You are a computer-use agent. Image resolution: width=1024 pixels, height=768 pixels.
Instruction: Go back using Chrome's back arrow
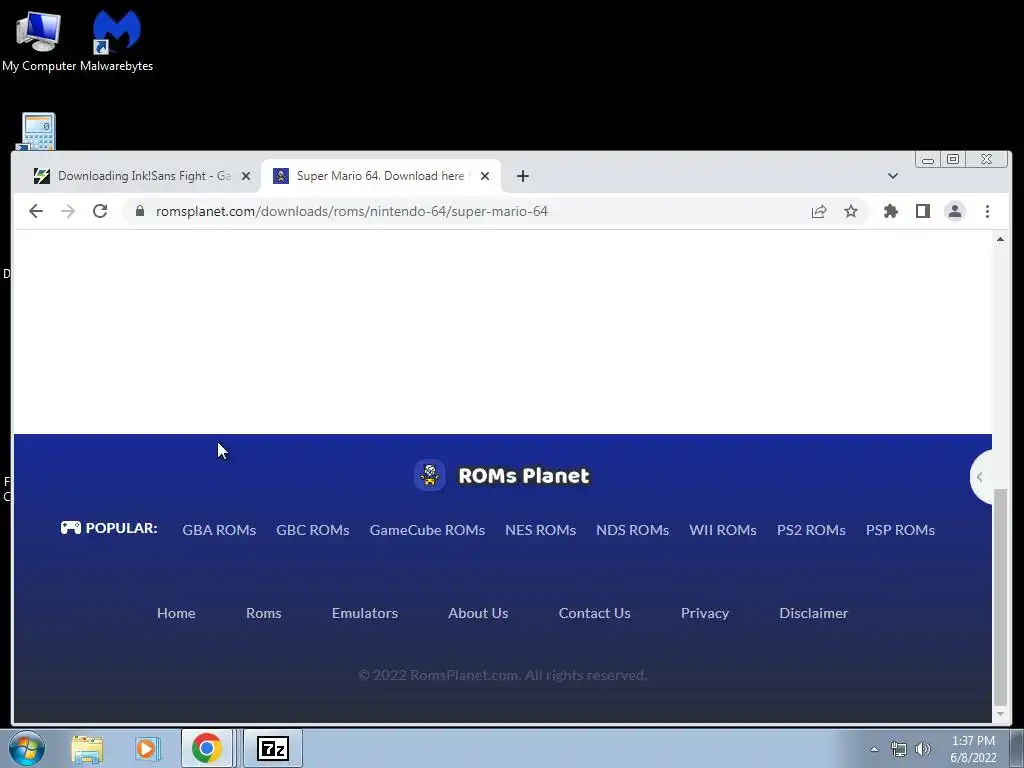coord(36,211)
